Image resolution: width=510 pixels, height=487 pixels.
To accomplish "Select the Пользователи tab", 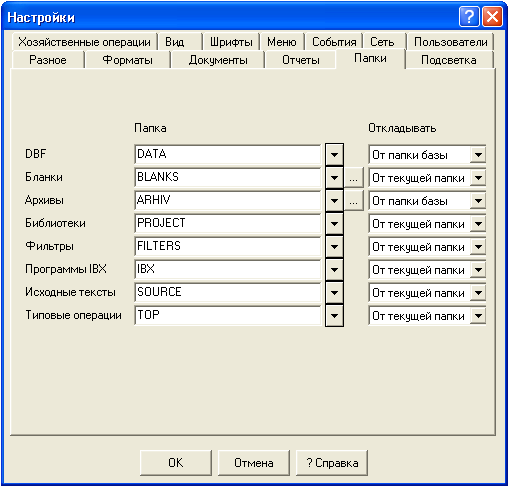I will pos(450,42).
